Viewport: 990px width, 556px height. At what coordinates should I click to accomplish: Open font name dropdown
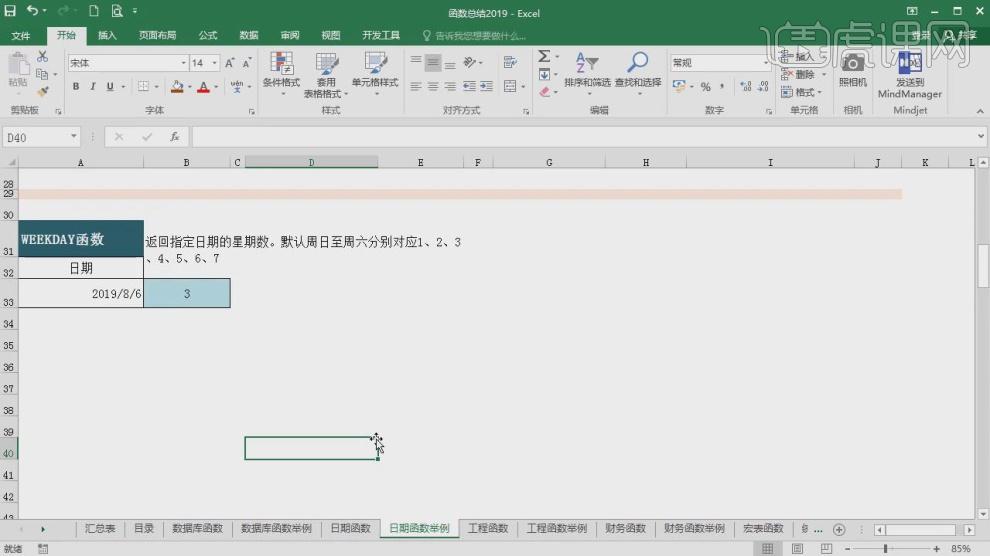coord(183,63)
